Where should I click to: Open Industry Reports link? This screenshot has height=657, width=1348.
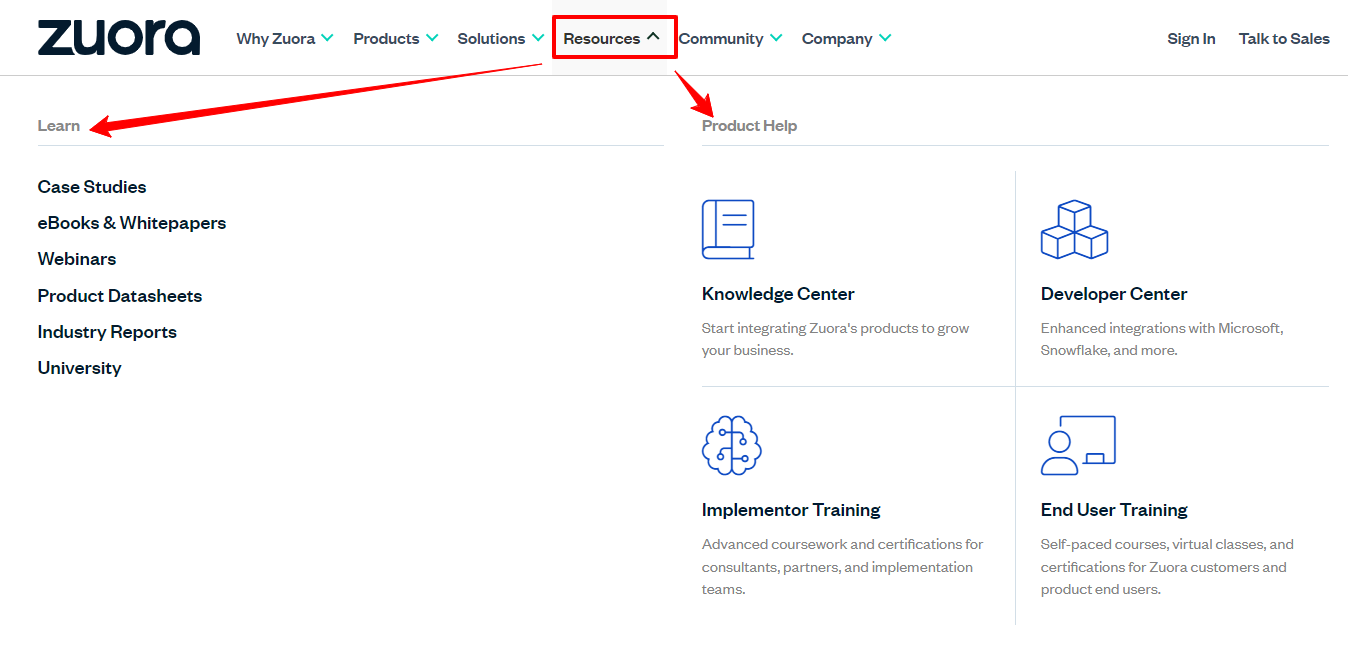[x=107, y=332]
